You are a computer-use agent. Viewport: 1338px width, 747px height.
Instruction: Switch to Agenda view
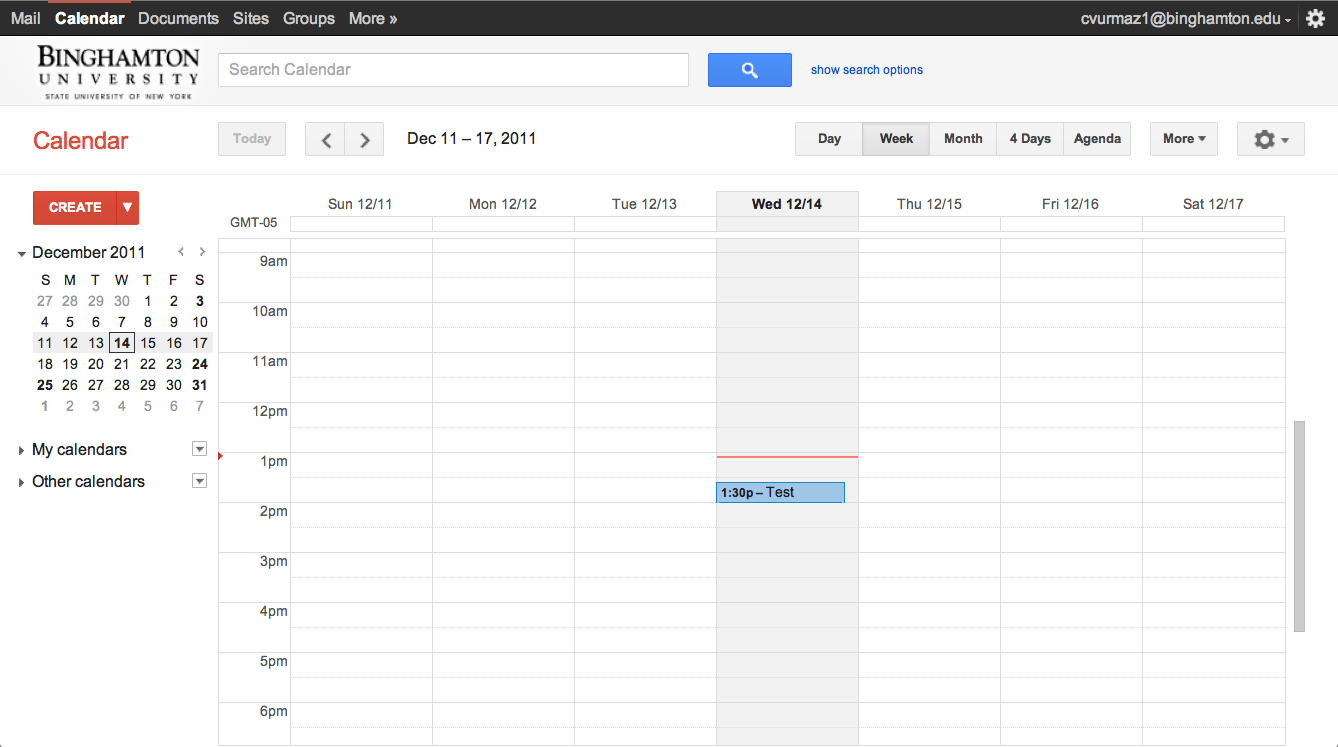(x=1096, y=139)
